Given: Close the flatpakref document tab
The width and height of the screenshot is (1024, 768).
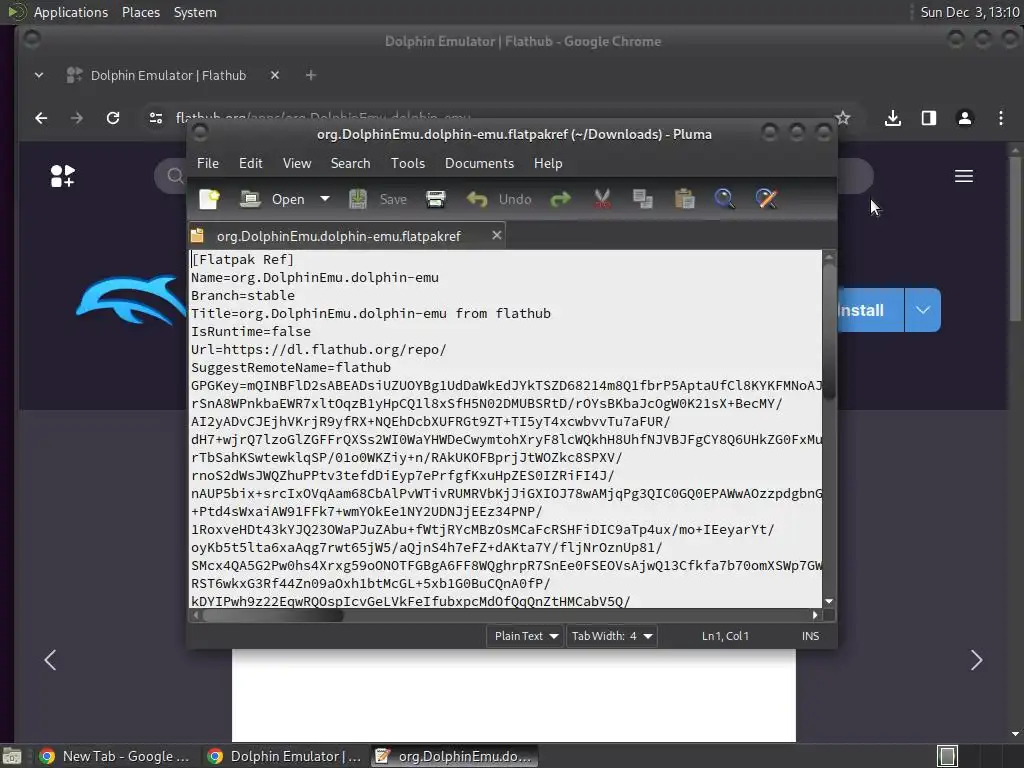Looking at the screenshot, I should [496, 235].
